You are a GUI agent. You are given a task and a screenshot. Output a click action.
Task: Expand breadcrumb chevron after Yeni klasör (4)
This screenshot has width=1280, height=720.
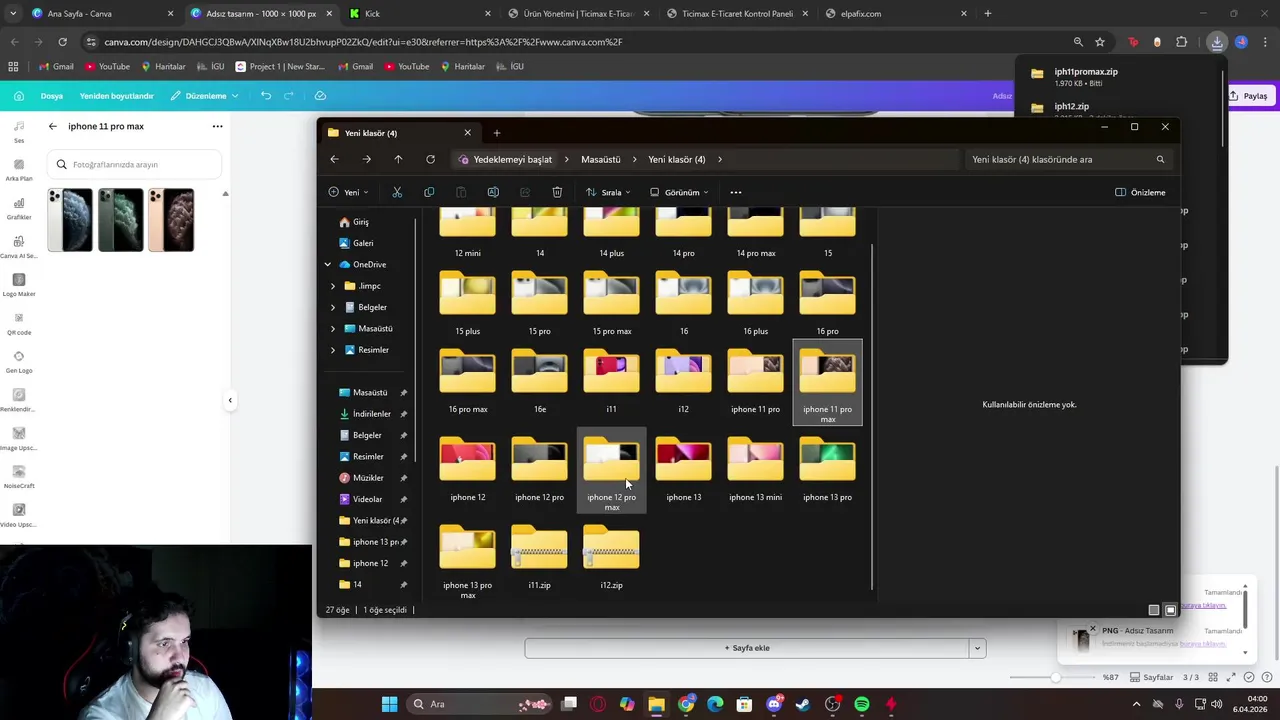[x=720, y=159]
